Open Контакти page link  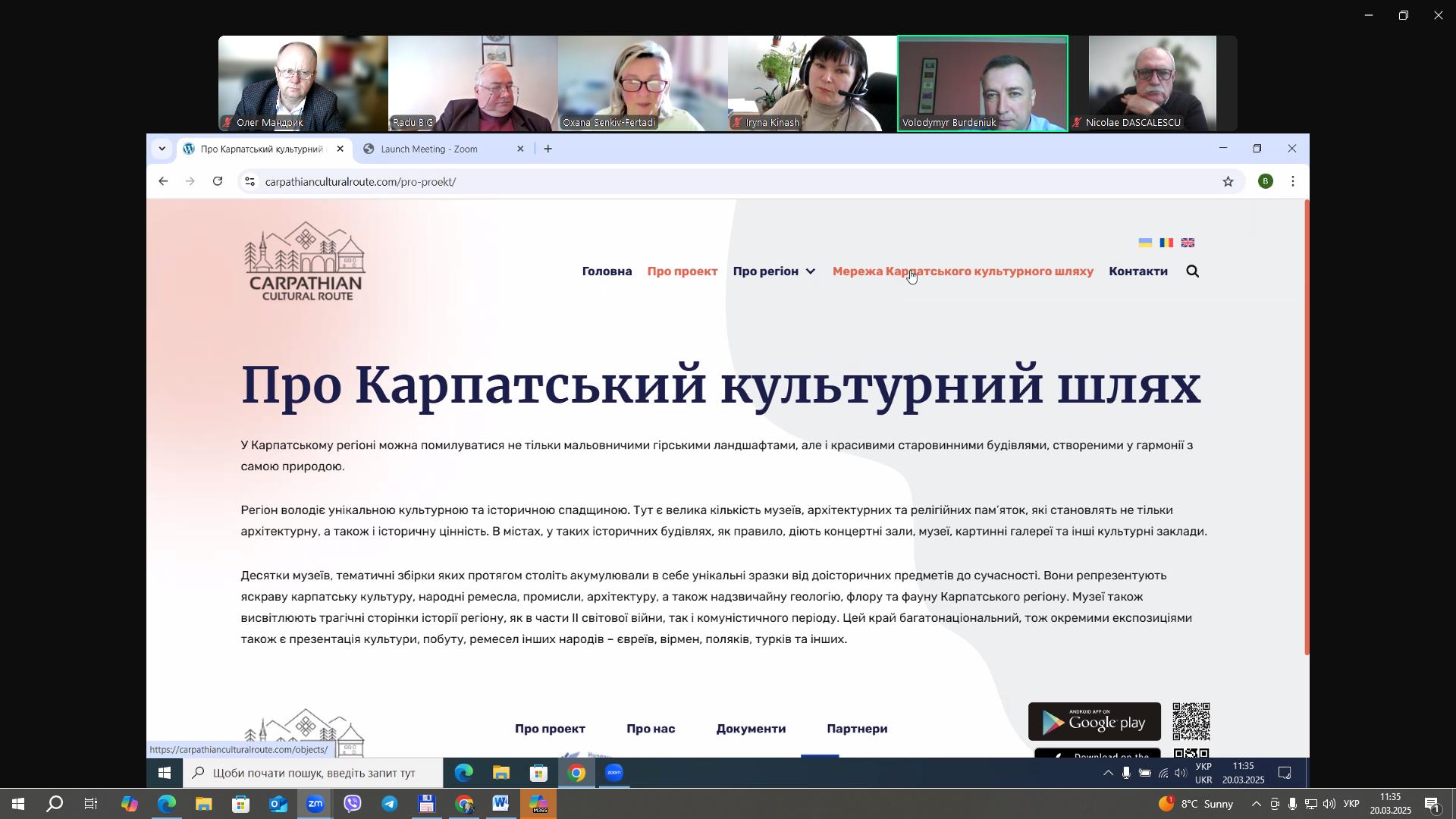1137,271
